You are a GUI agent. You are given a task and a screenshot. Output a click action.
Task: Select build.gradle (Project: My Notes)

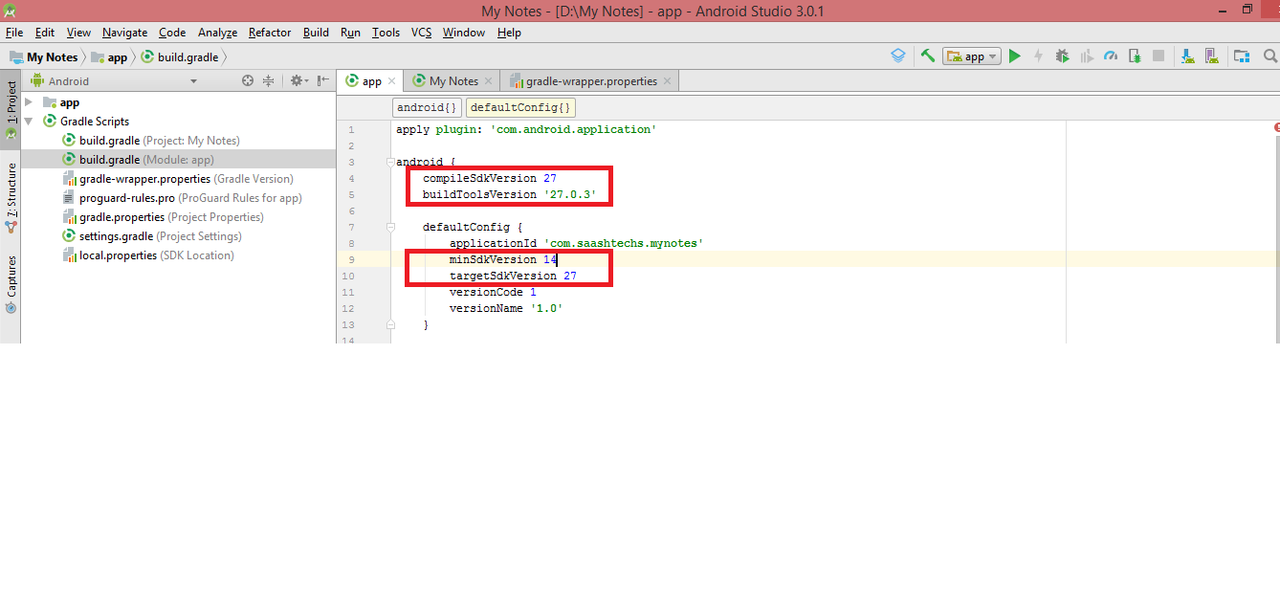click(x=151, y=140)
